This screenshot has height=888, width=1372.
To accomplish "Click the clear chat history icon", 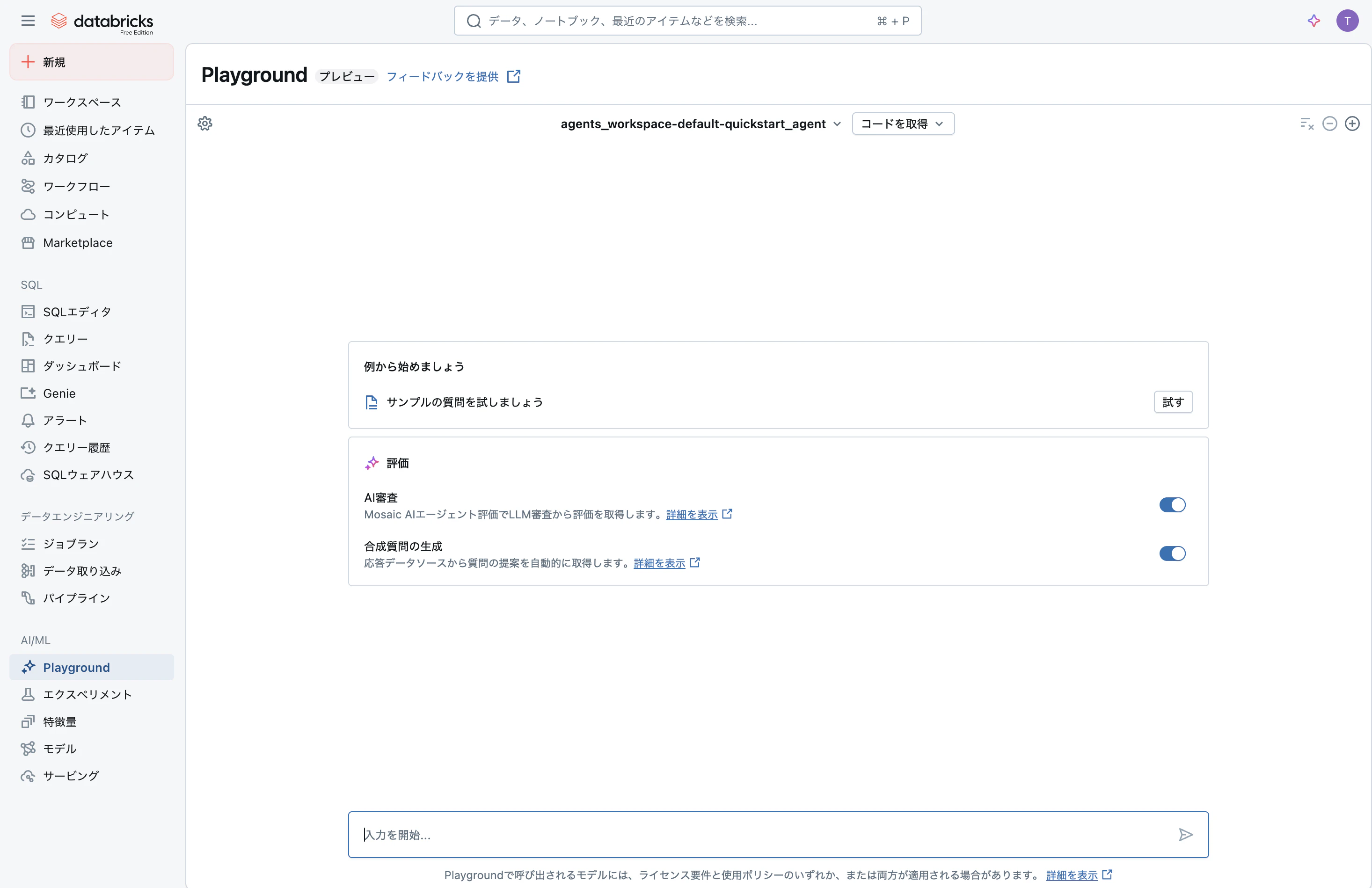I will click(1307, 124).
